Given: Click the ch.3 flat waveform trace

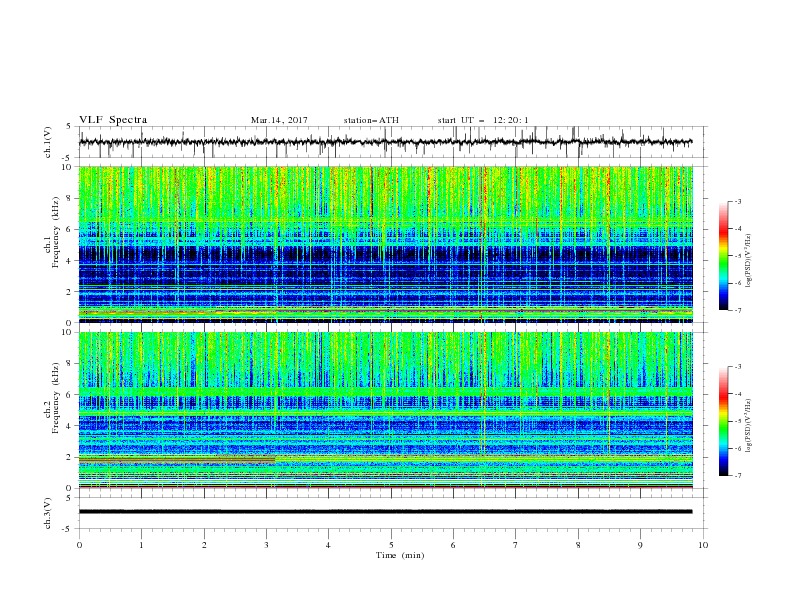Looking at the screenshot, I should pos(385,512).
